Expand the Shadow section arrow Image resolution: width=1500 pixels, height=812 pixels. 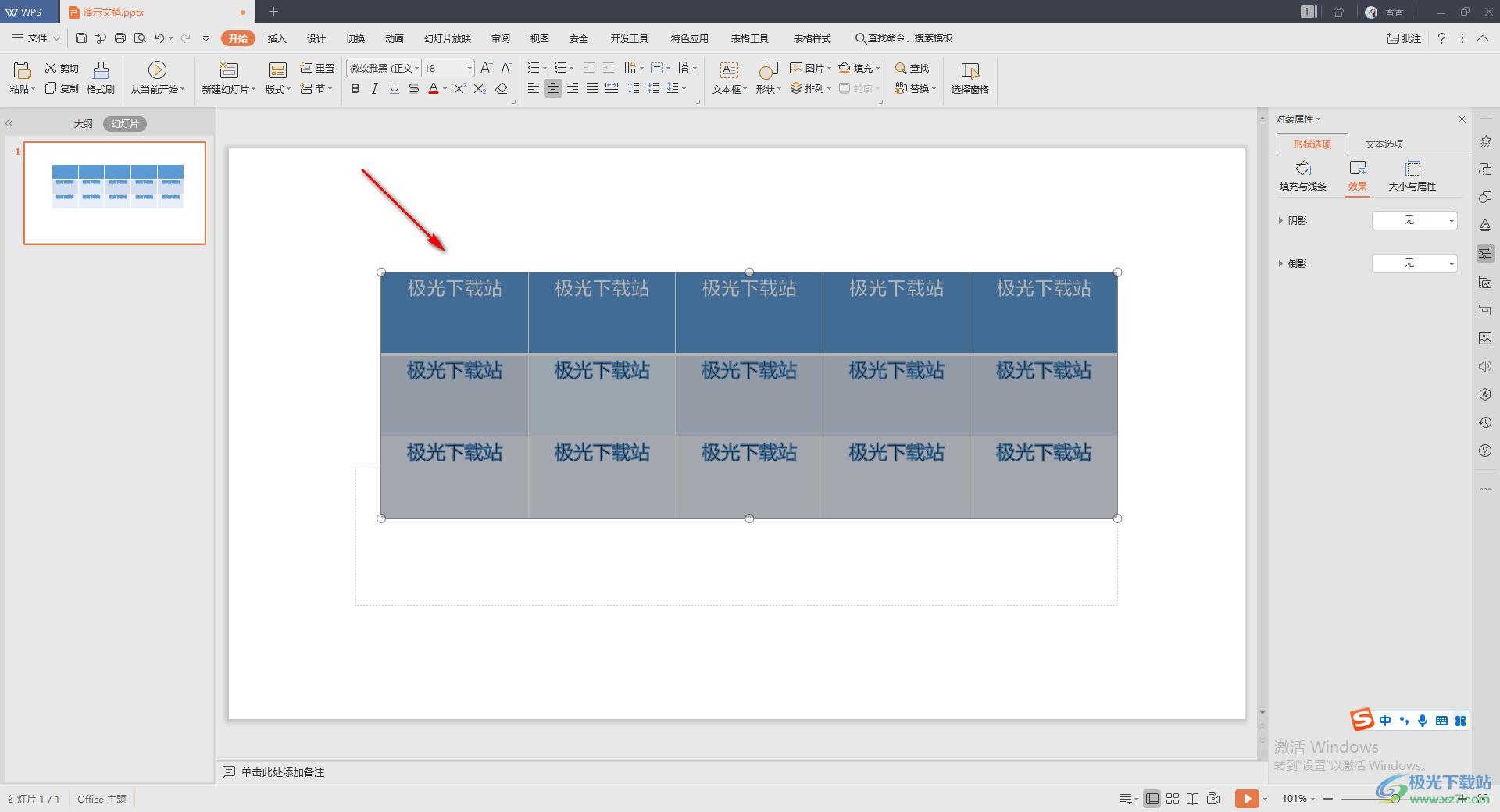[1280, 220]
